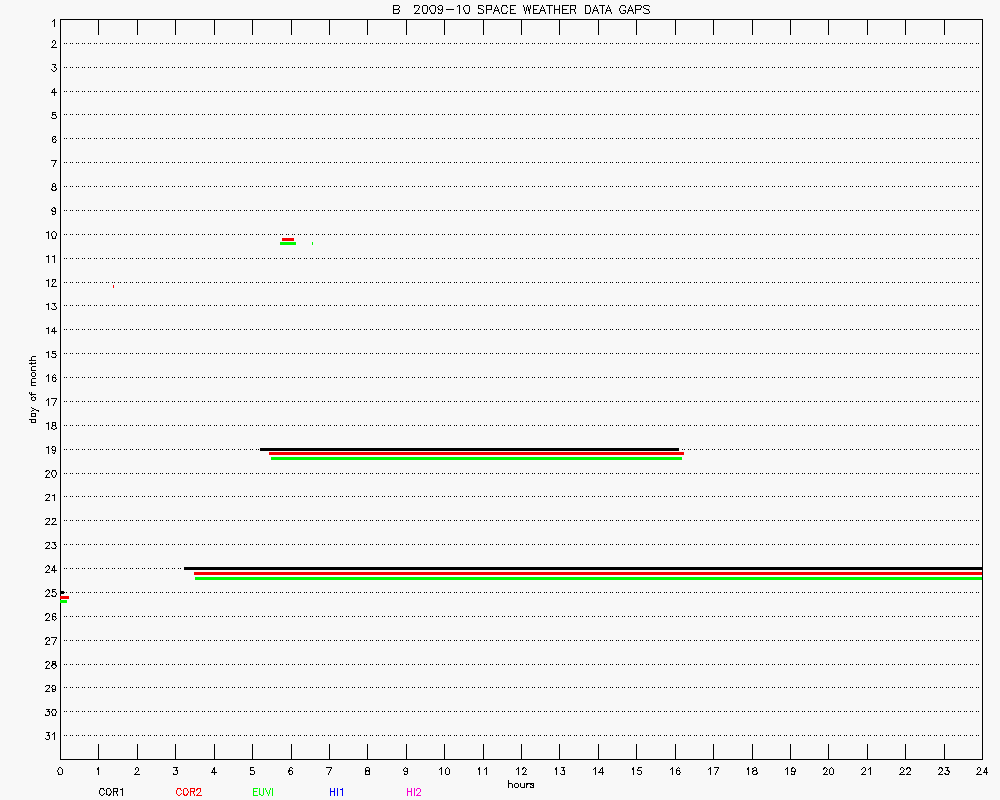Viewport: 1000px width, 800px height.
Task: Click the black COR1 gap bar on day 19
Action: tap(469, 449)
